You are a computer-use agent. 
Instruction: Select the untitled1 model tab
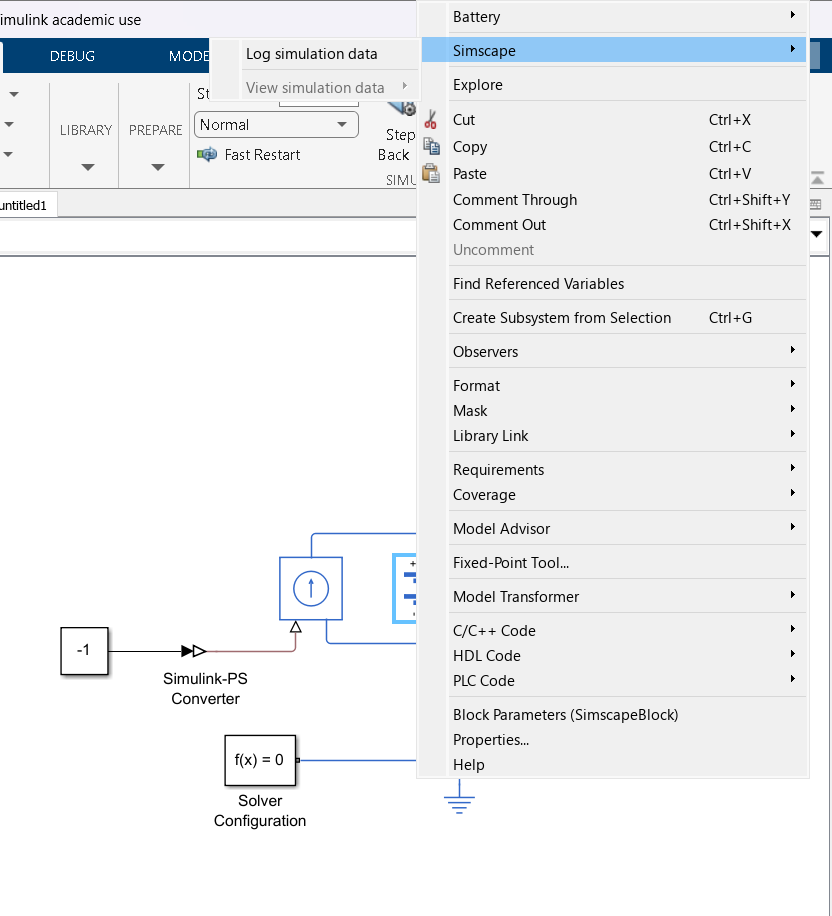tap(23, 205)
